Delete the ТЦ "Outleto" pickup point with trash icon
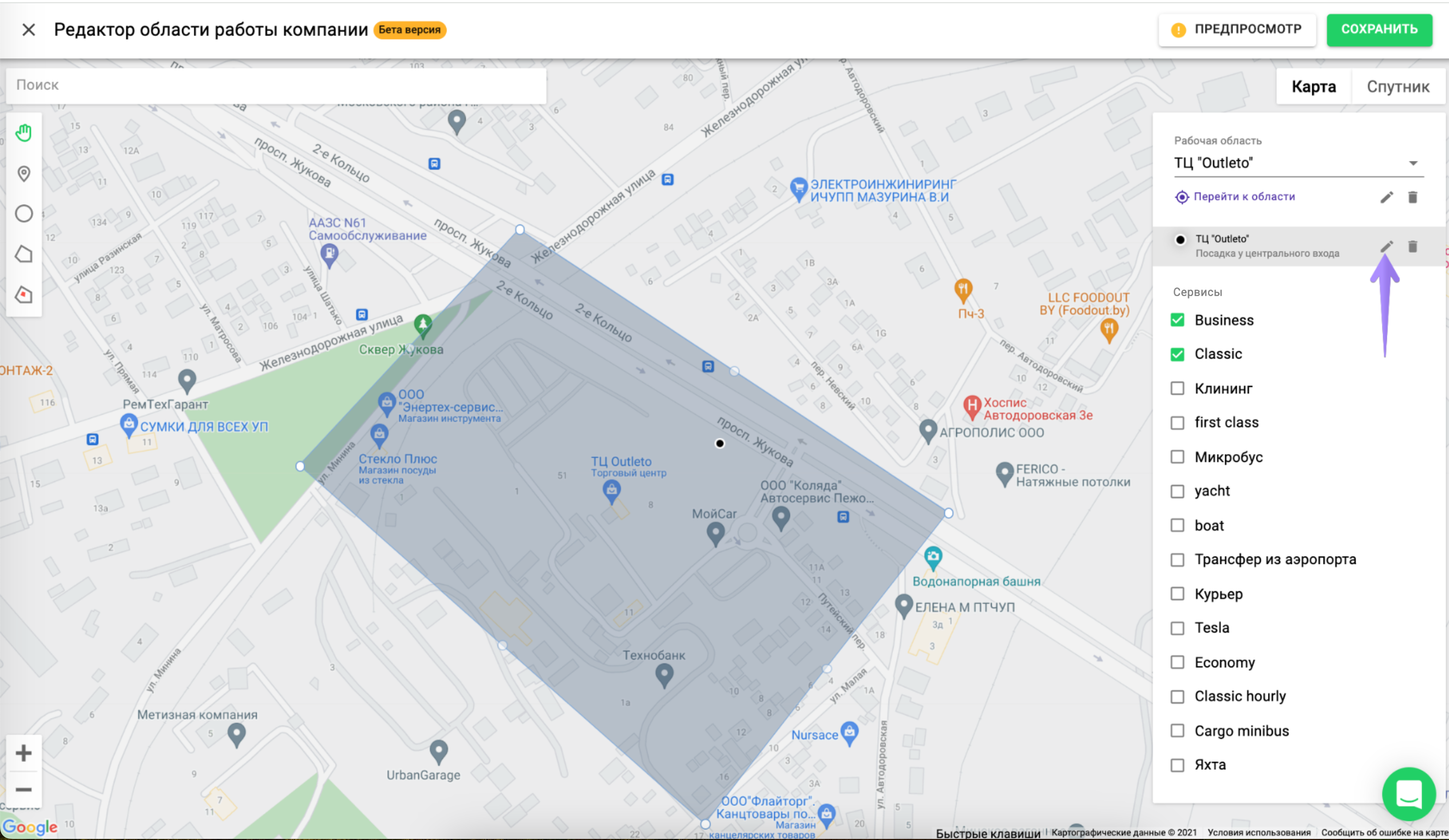Screen dimensions: 1449x840 tap(1412, 247)
